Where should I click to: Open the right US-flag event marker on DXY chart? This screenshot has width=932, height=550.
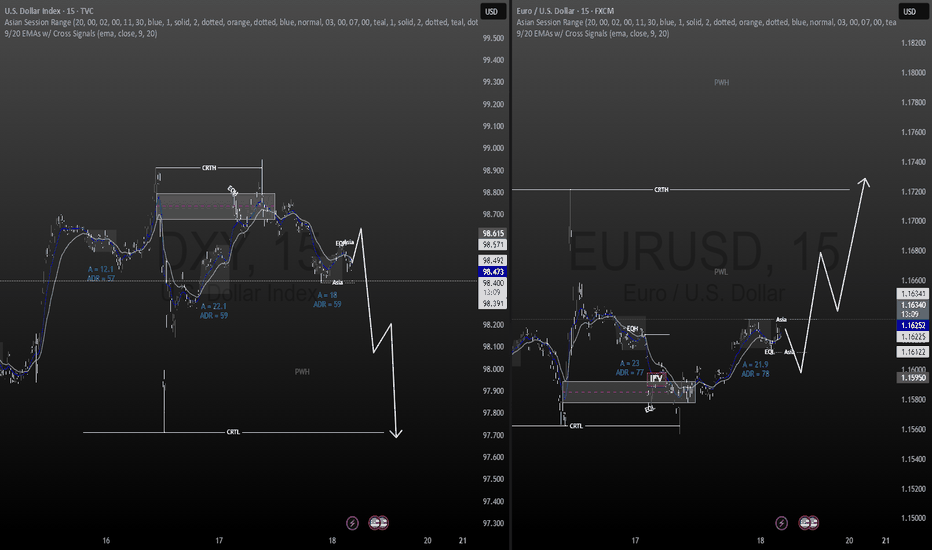pos(382,523)
